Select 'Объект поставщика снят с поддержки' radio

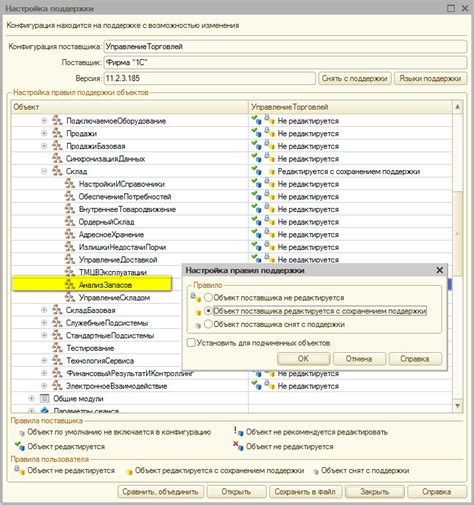[208, 324]
